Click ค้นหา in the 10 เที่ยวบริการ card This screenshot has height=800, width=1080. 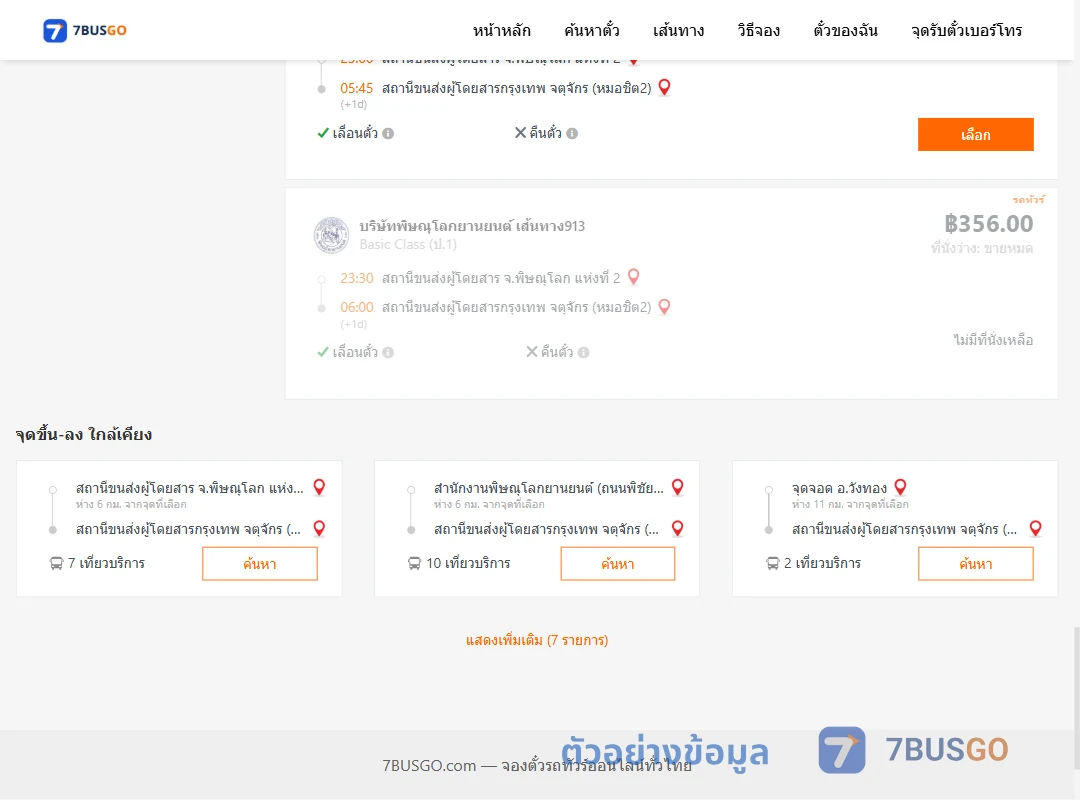[618, 564]
